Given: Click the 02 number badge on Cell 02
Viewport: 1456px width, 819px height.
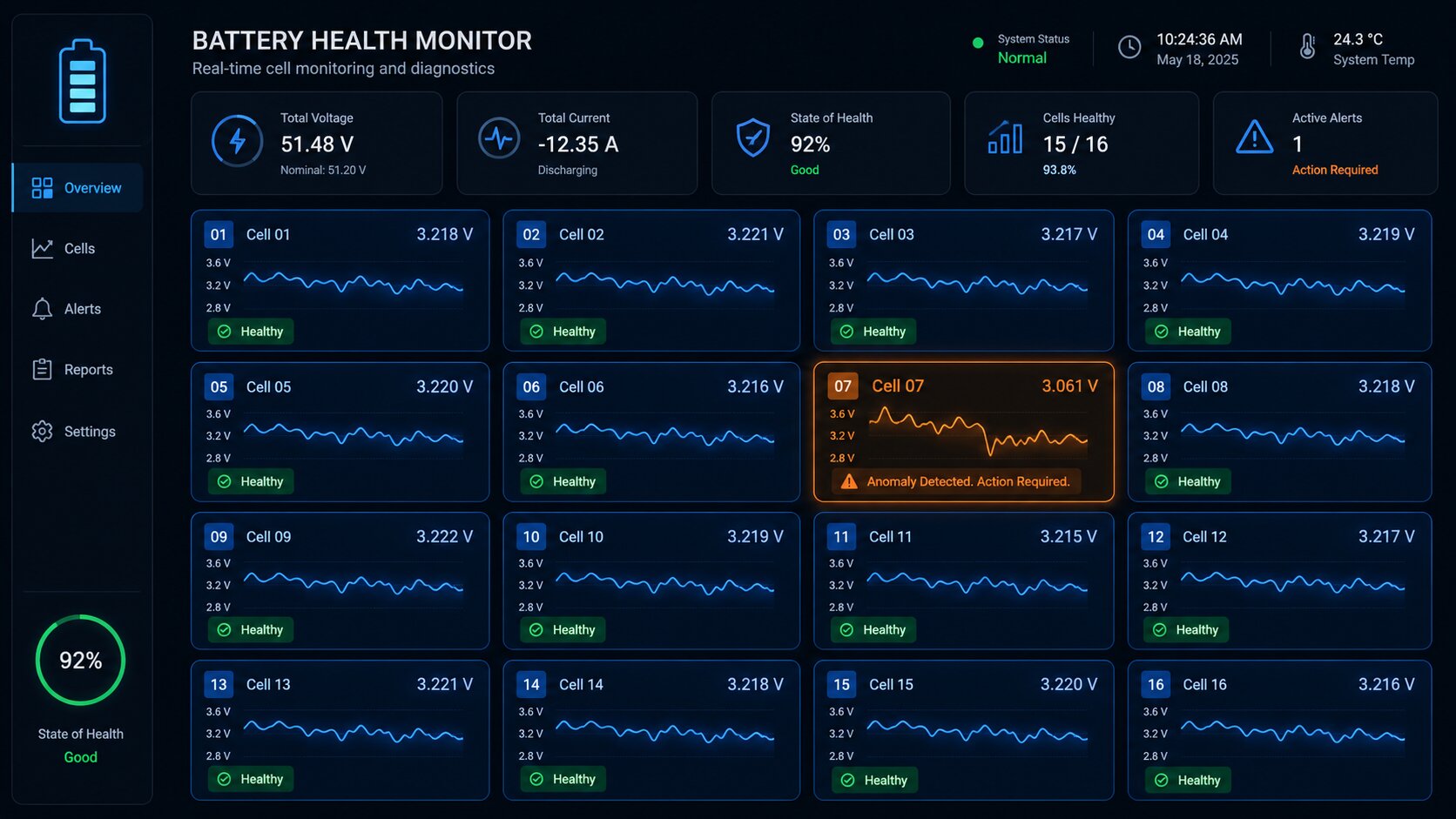Looking at the screenshot, I should 531,234.
